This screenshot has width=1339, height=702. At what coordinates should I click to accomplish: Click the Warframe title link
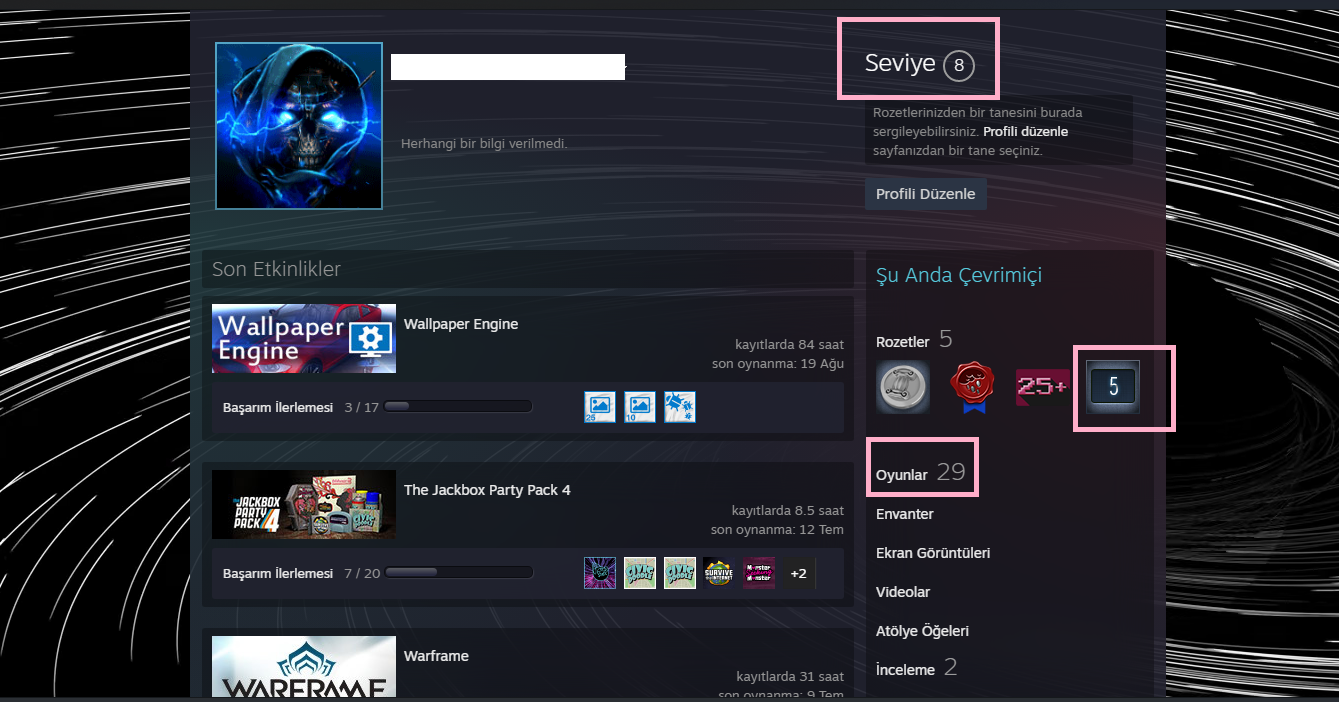436,656
